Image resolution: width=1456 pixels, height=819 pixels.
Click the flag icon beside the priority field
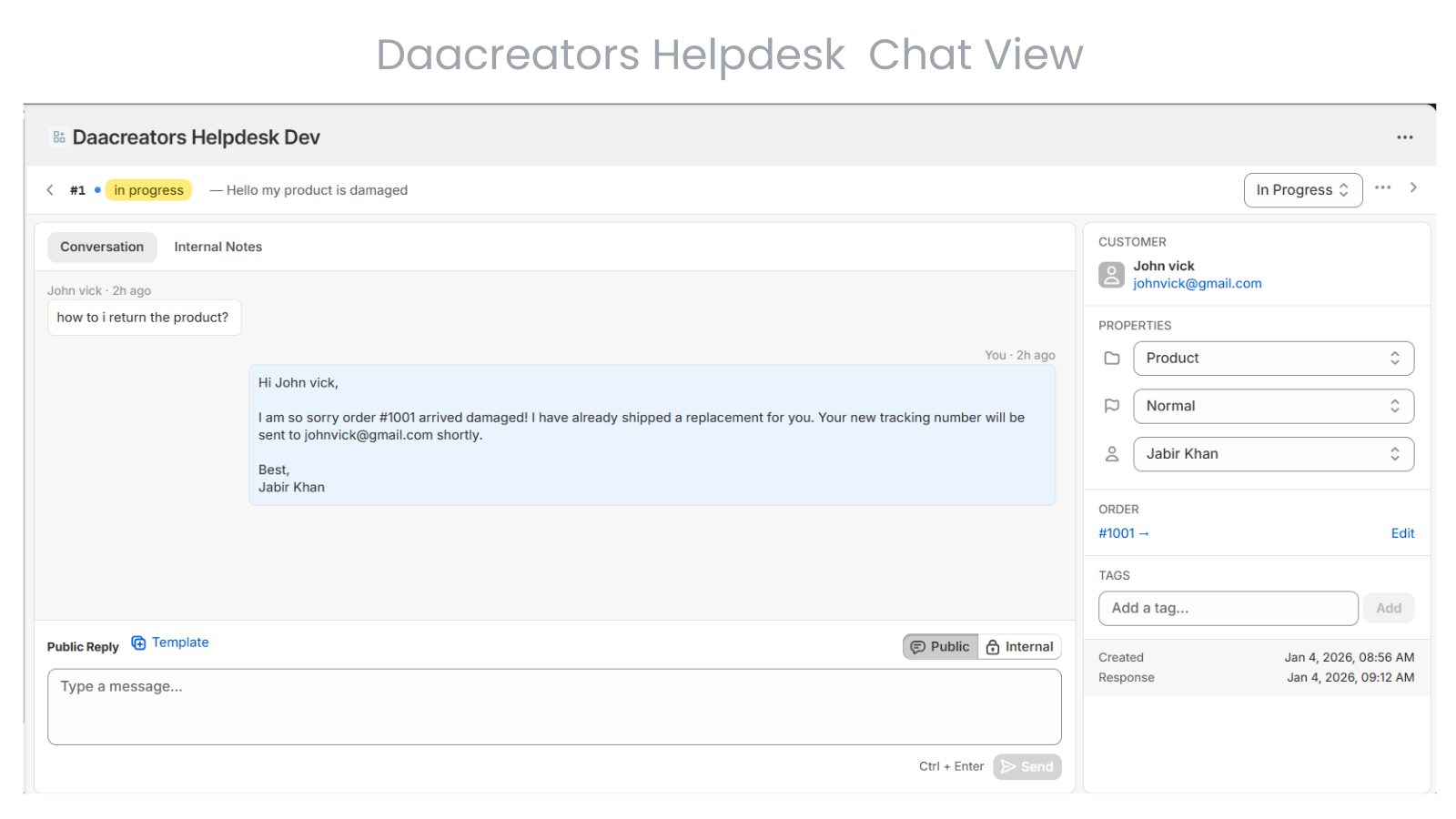point(1111,406)
